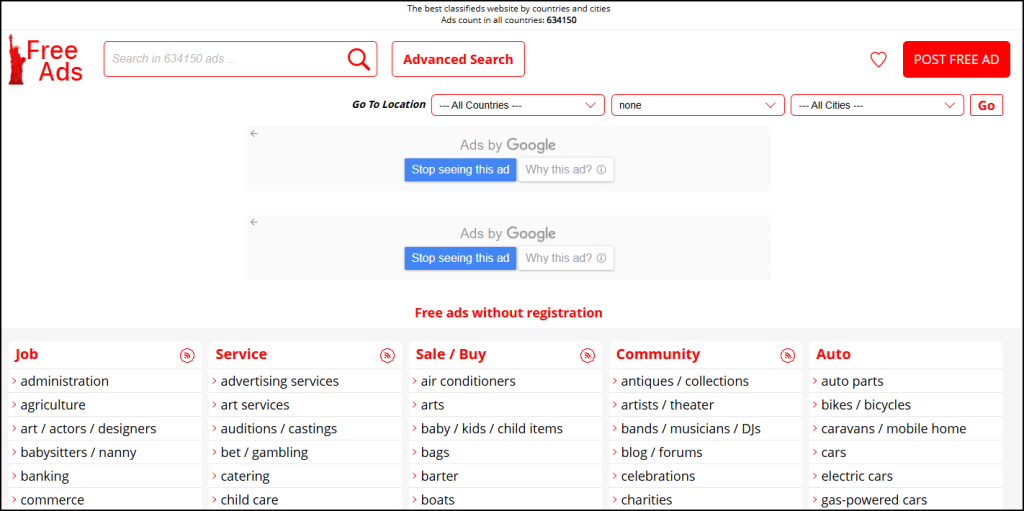Open the commerce job category

(52, 500)
